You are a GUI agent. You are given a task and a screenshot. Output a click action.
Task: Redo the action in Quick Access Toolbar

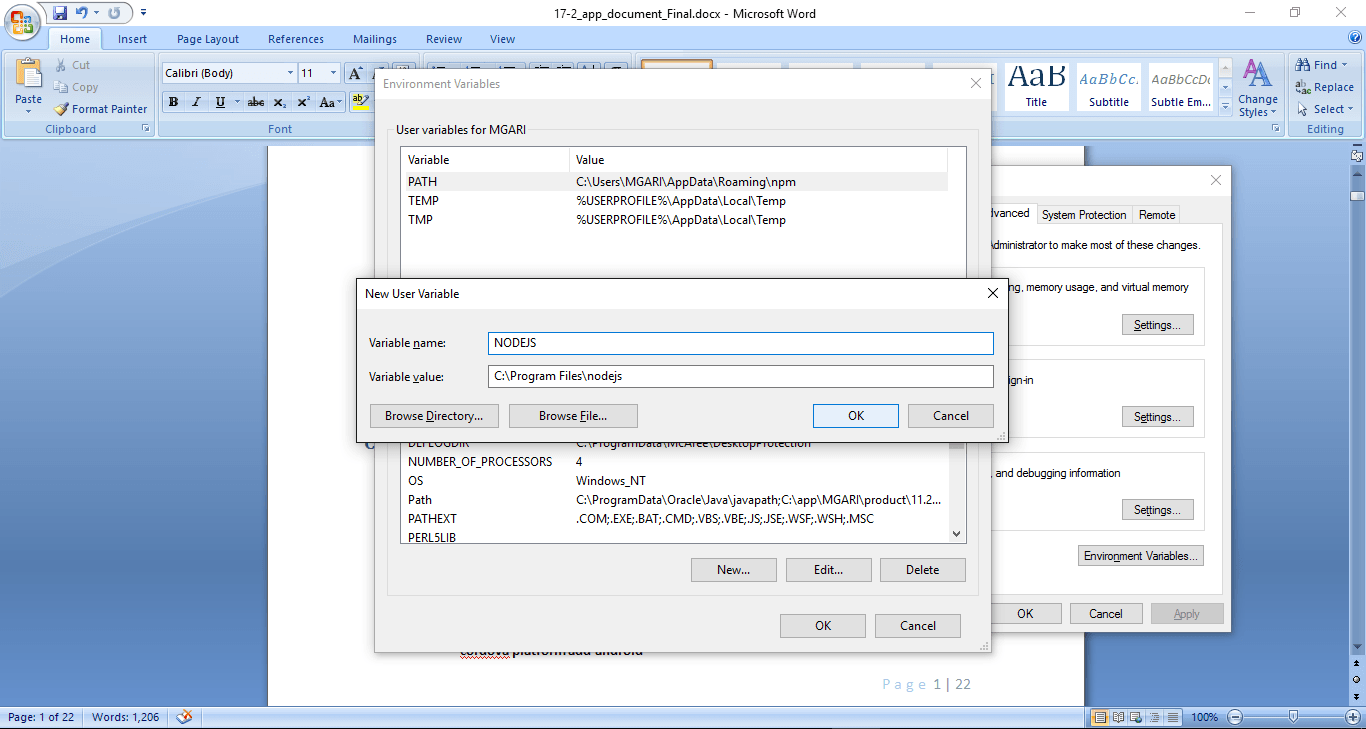pos(114,13)
